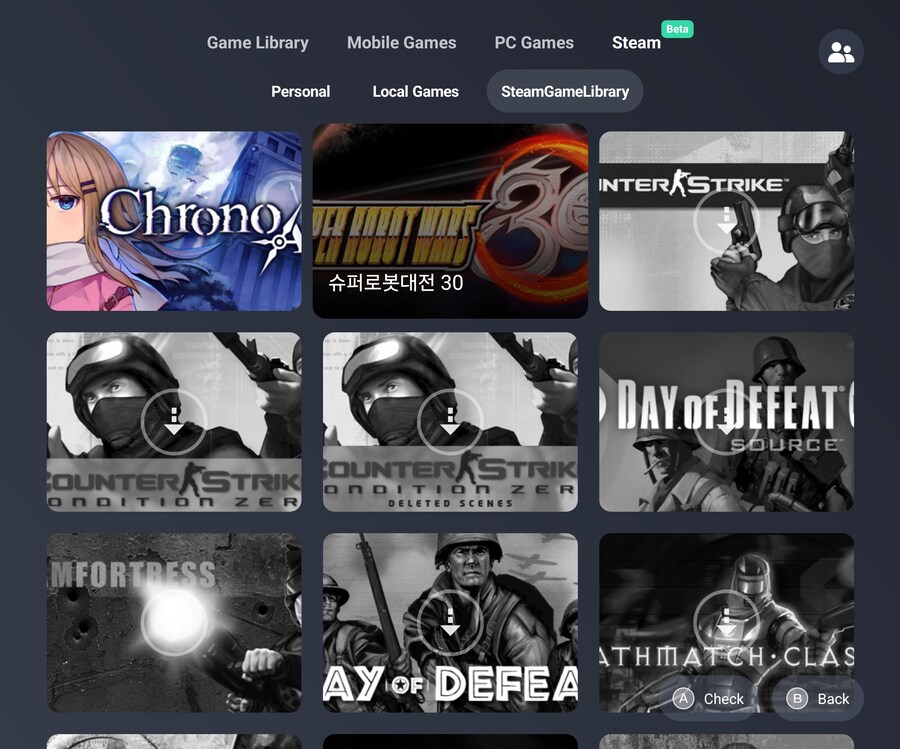This screenshot has height=749, width=900.
Task: Switch to the PC Games tab
Action: (534, 42)
